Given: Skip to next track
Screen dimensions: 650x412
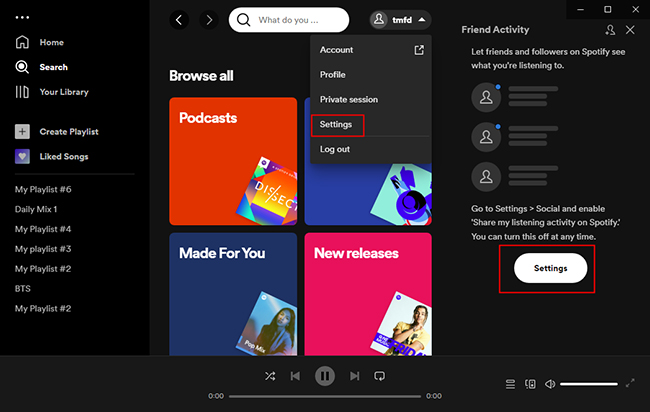Looking at the screenshot, I should click(354, 376).
